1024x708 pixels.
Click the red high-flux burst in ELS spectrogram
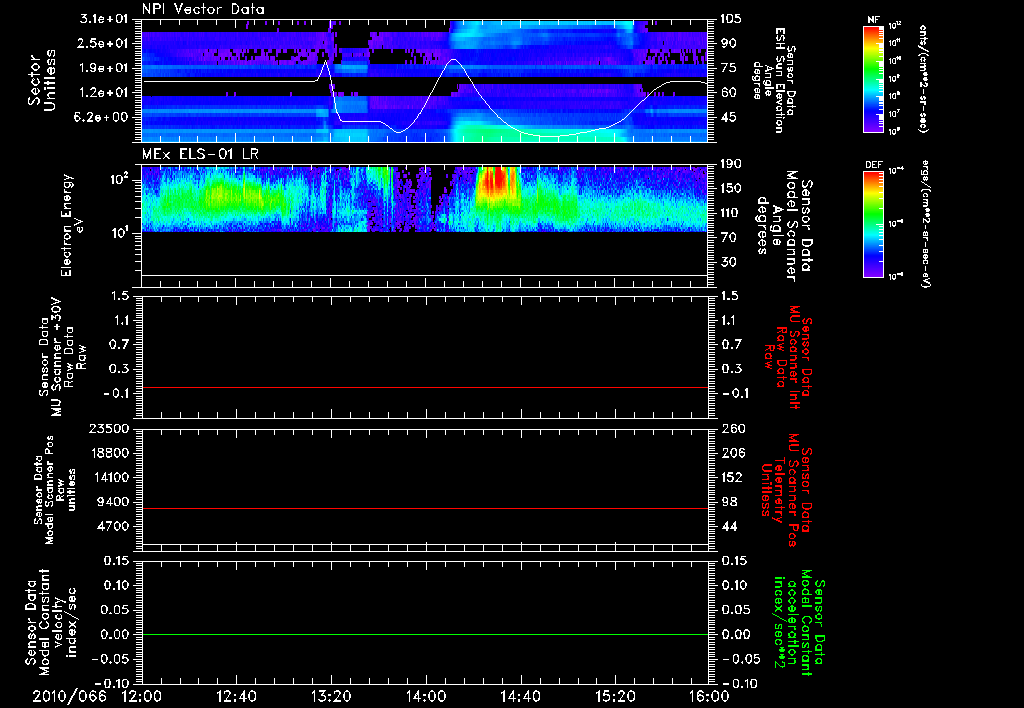click(498, 180)
